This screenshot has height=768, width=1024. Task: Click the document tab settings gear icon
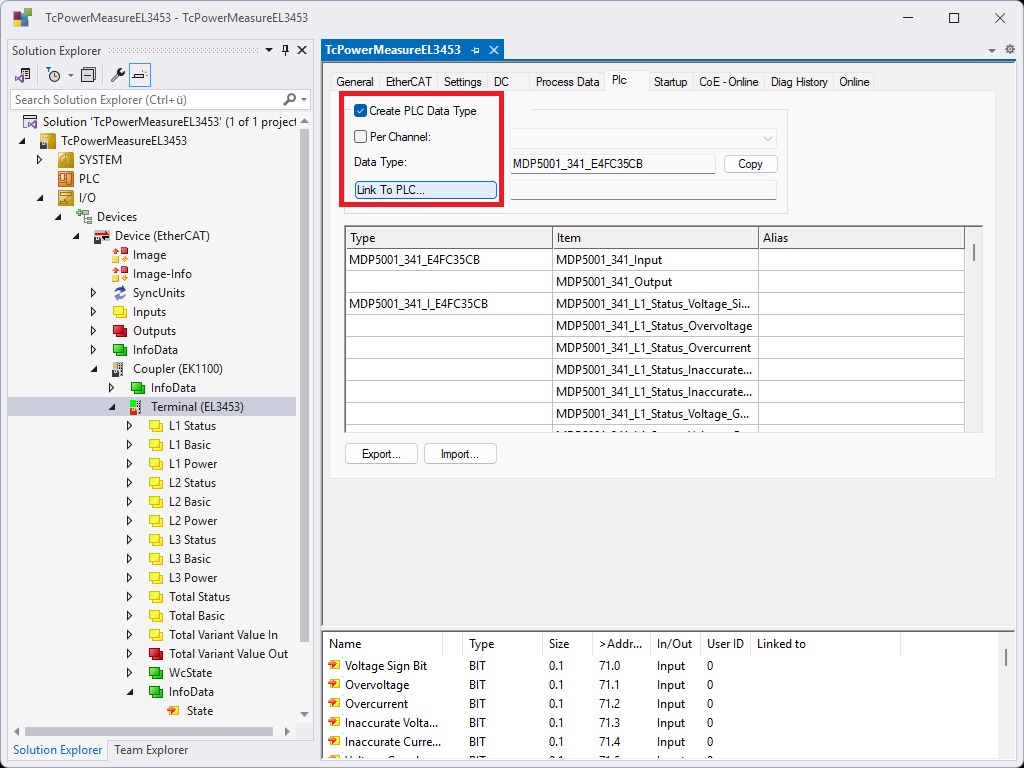tap(1009, 49)
